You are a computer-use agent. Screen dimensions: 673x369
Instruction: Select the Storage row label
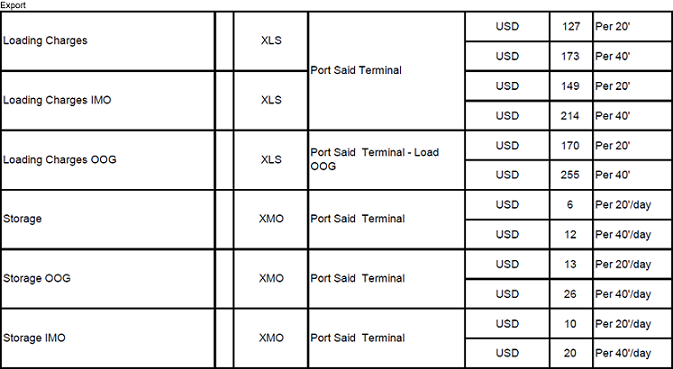pyautogui.click(x=108, y=220)
